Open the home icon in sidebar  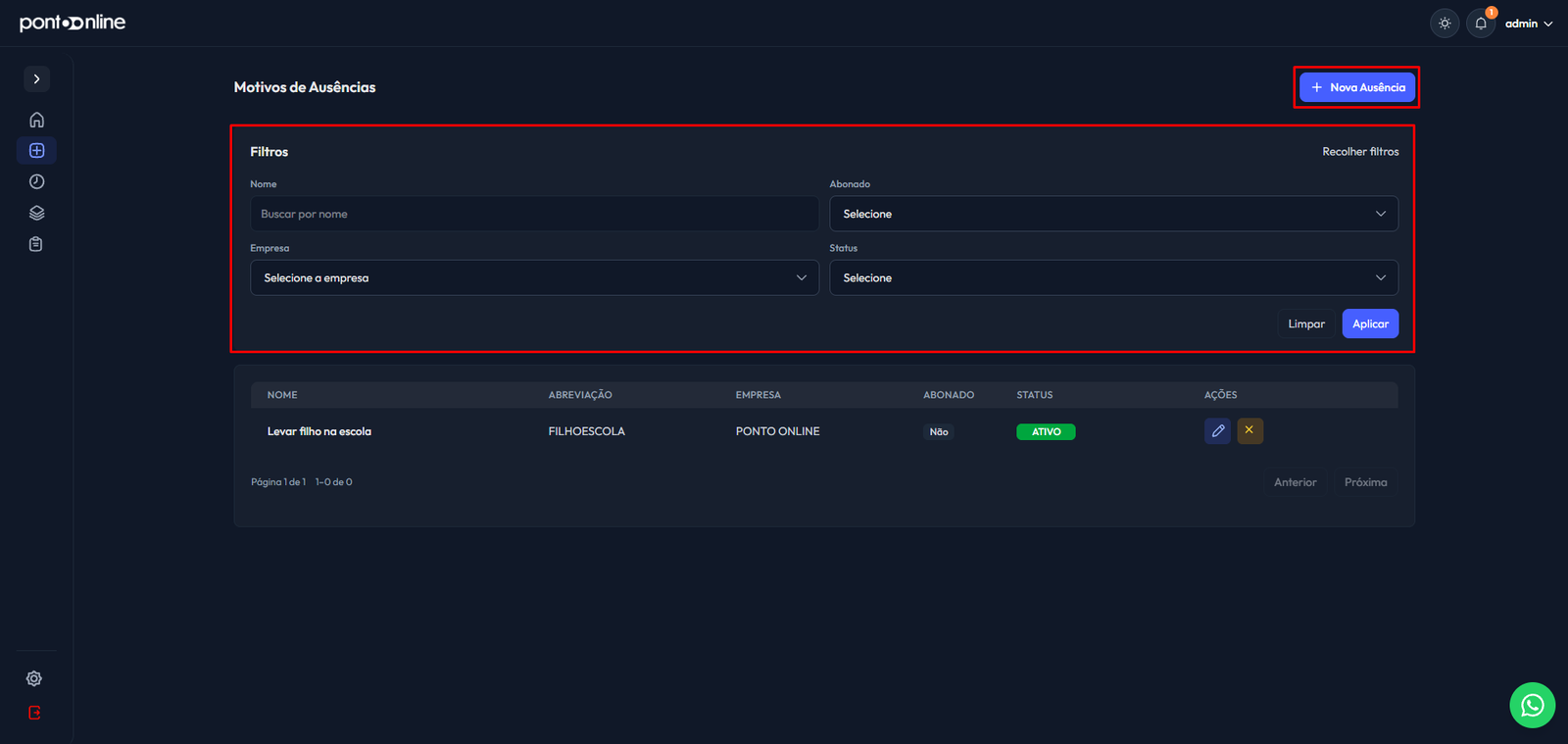[x=36, y=120]
